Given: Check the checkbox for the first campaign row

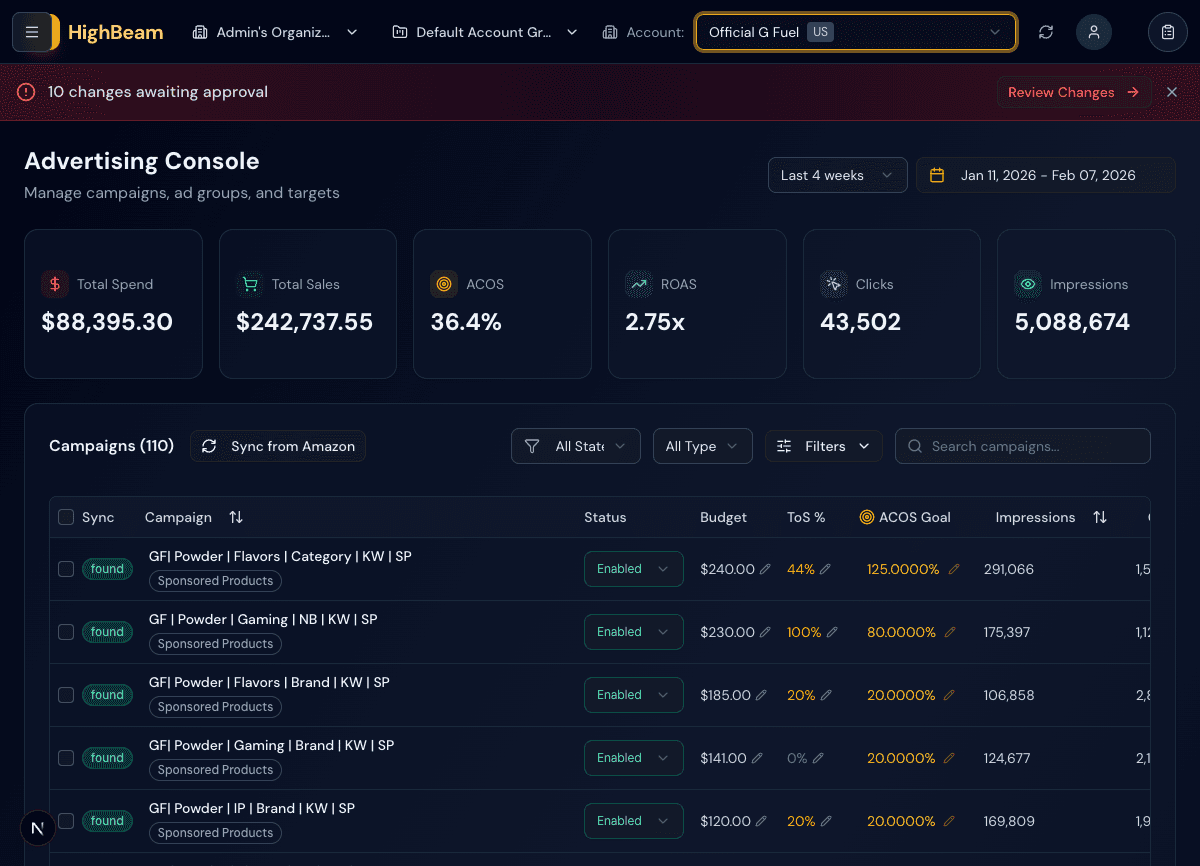Looking at the screenshot, I should point(65,568).
